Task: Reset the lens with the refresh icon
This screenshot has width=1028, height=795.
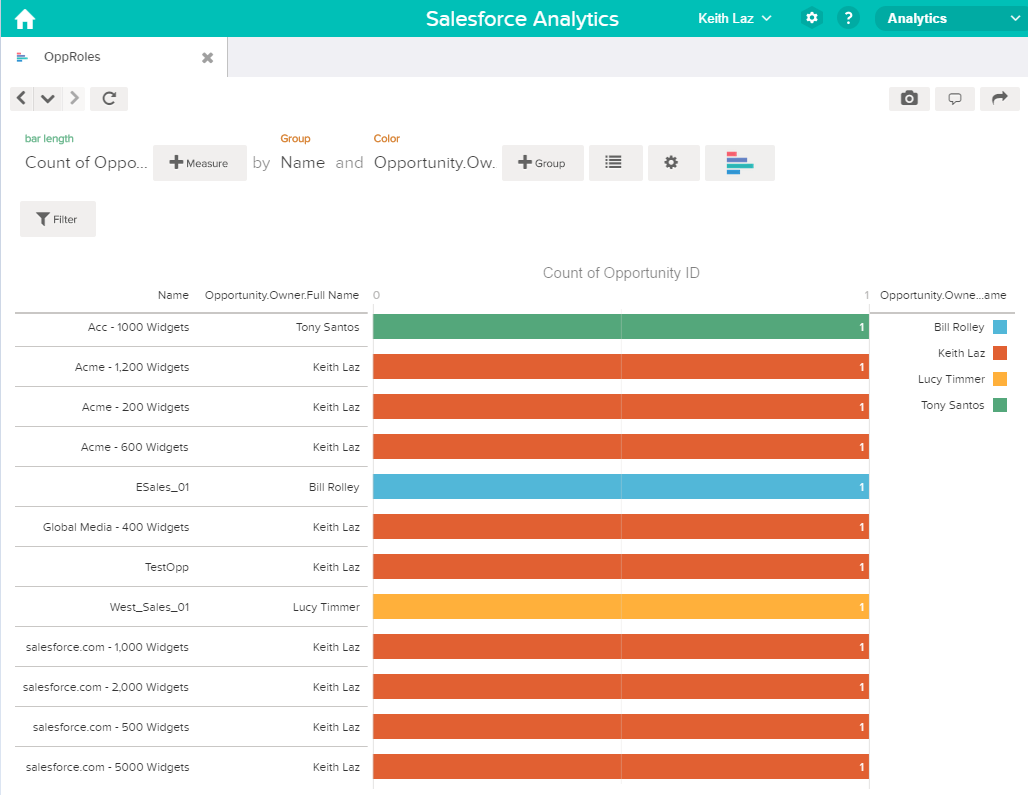Action: [109, 98]
